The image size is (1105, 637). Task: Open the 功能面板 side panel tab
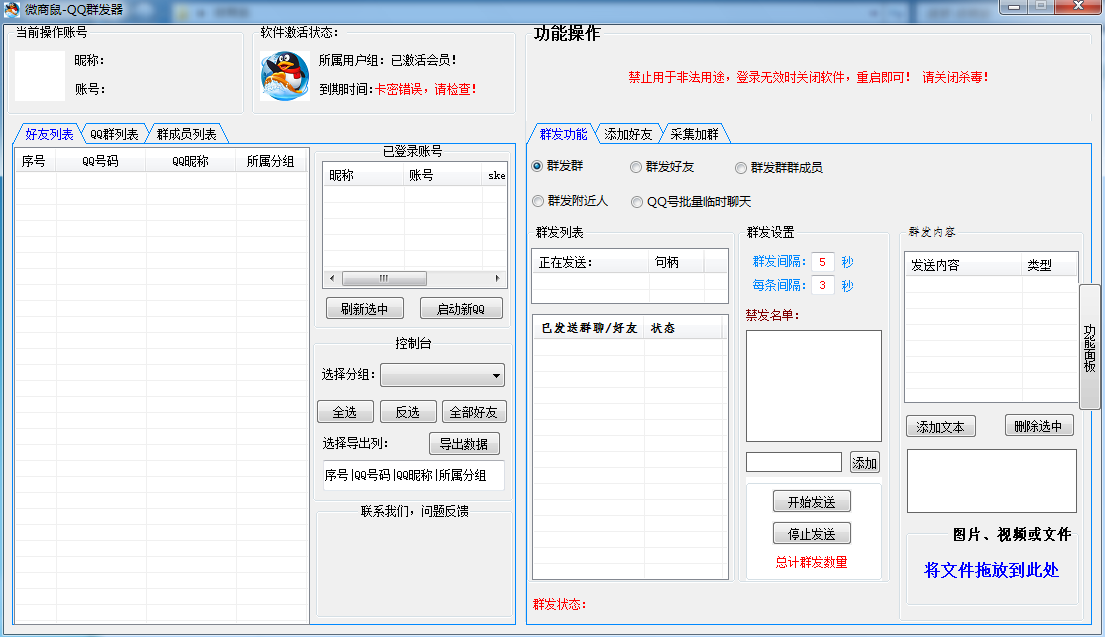point(1089,347)
